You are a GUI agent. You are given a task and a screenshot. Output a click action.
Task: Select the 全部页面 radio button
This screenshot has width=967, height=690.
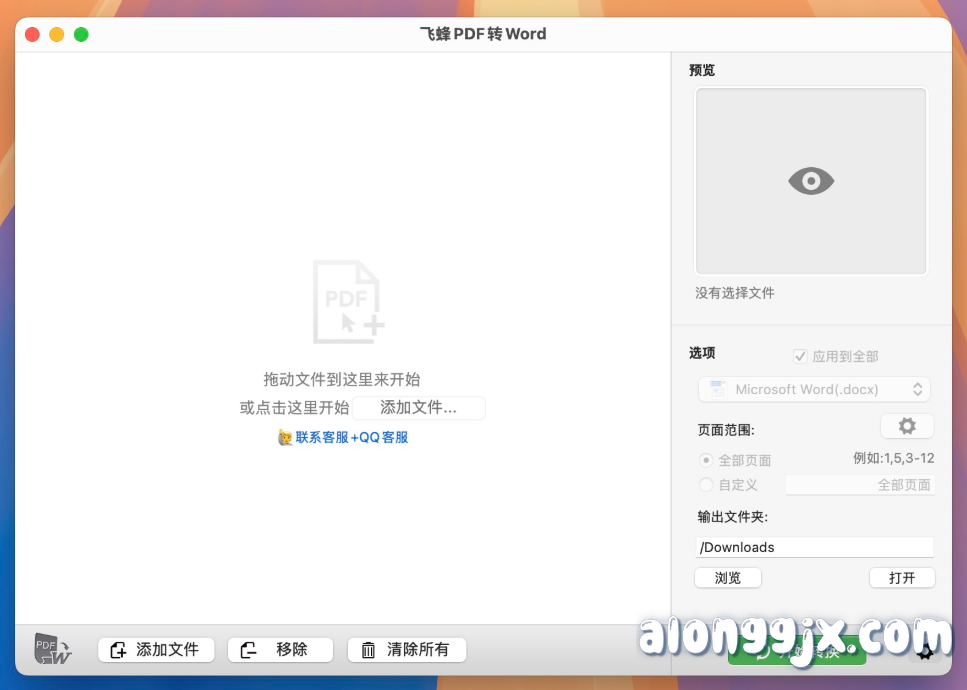(x=707, y=460)
